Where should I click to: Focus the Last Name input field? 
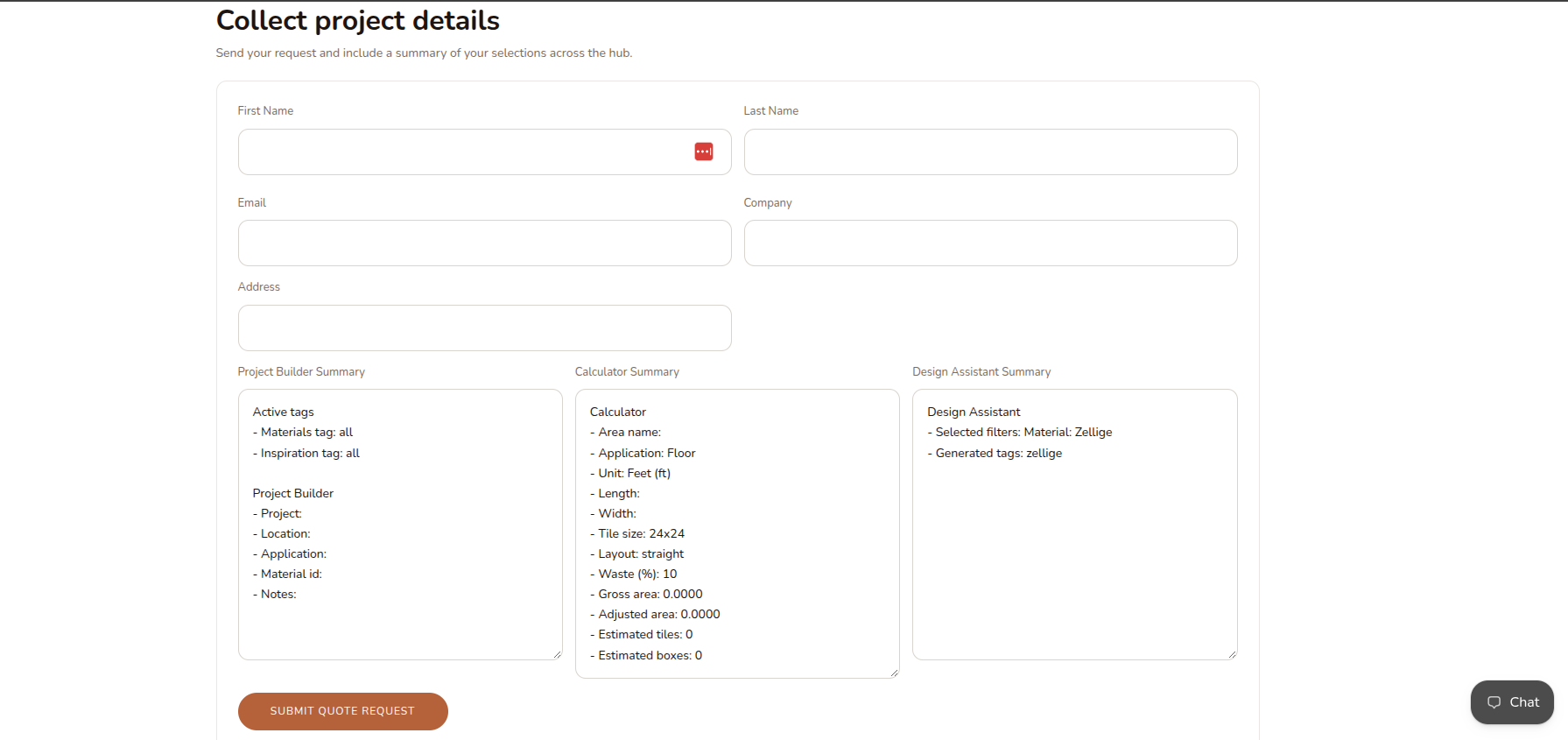990,152
